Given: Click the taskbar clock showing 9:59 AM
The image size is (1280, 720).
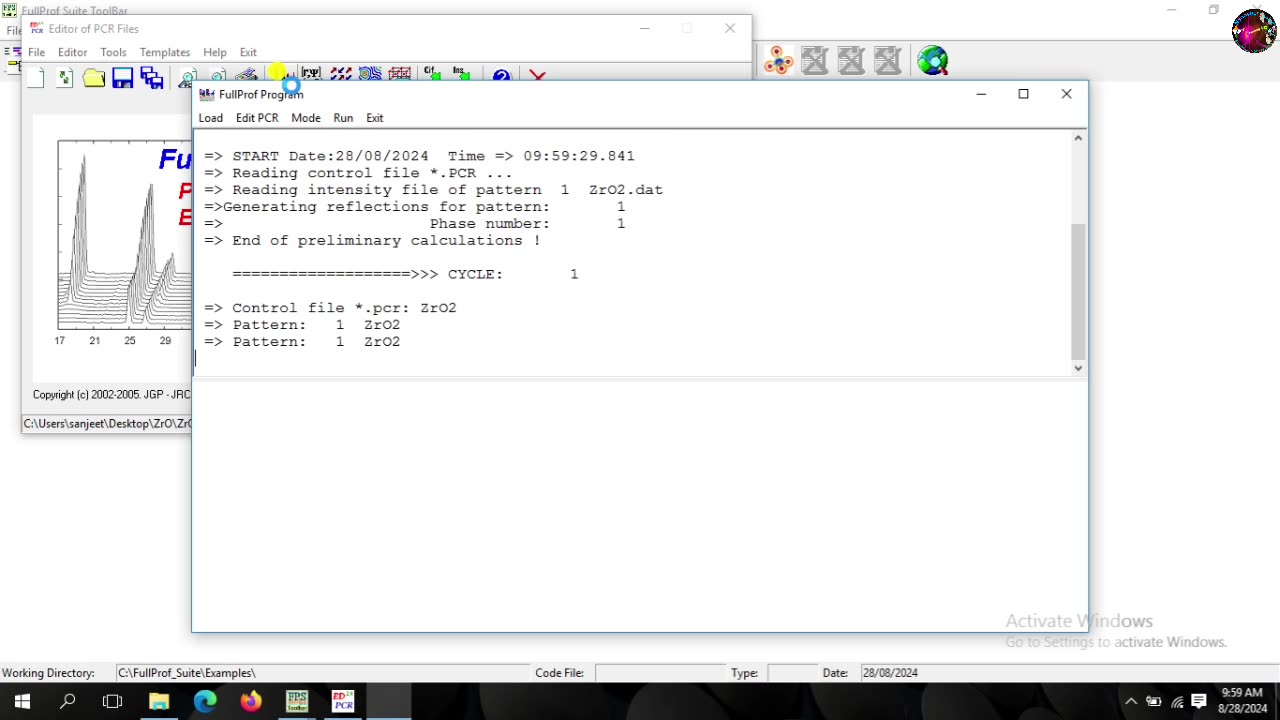Looking at the screenshot, I should (x=1241, y=701).
